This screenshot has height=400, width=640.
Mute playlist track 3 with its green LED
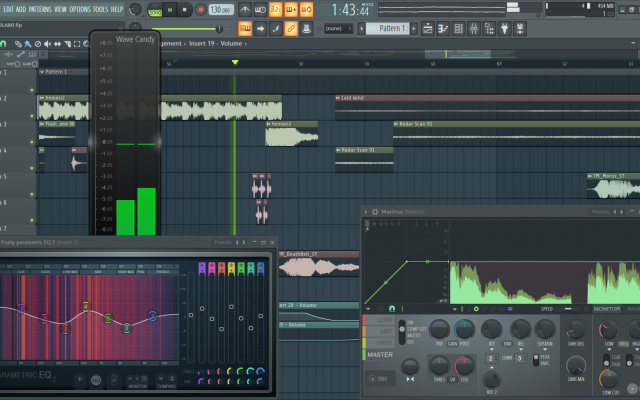(32, 142)
